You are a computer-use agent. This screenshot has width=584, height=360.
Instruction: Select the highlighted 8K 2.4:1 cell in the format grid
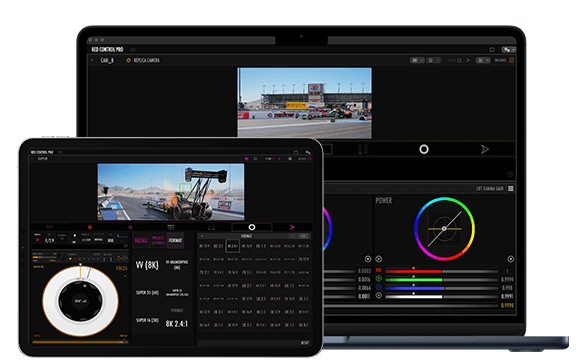(232, 246)
